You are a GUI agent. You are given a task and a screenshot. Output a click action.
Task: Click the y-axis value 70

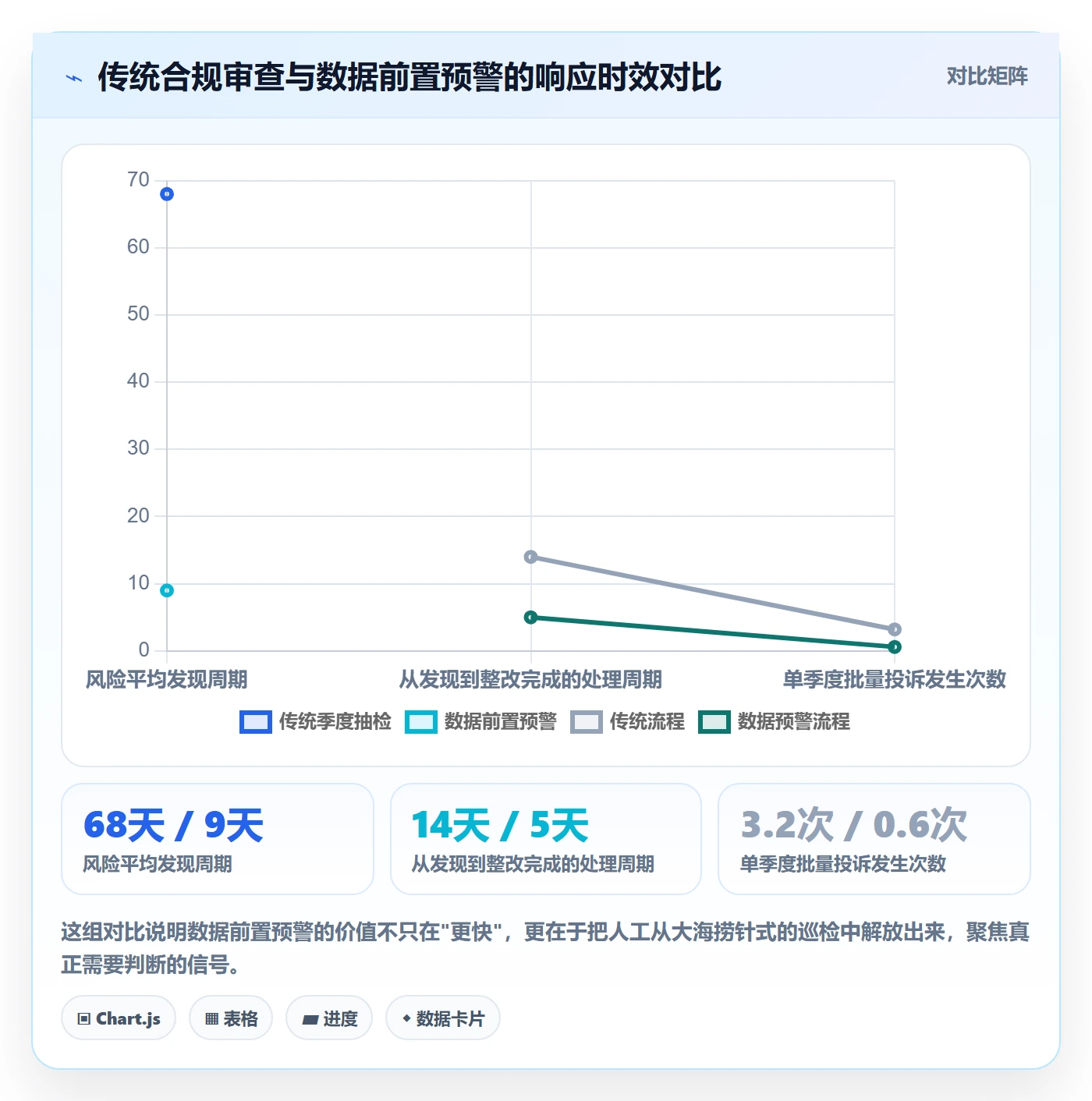[x=138, y=180]
